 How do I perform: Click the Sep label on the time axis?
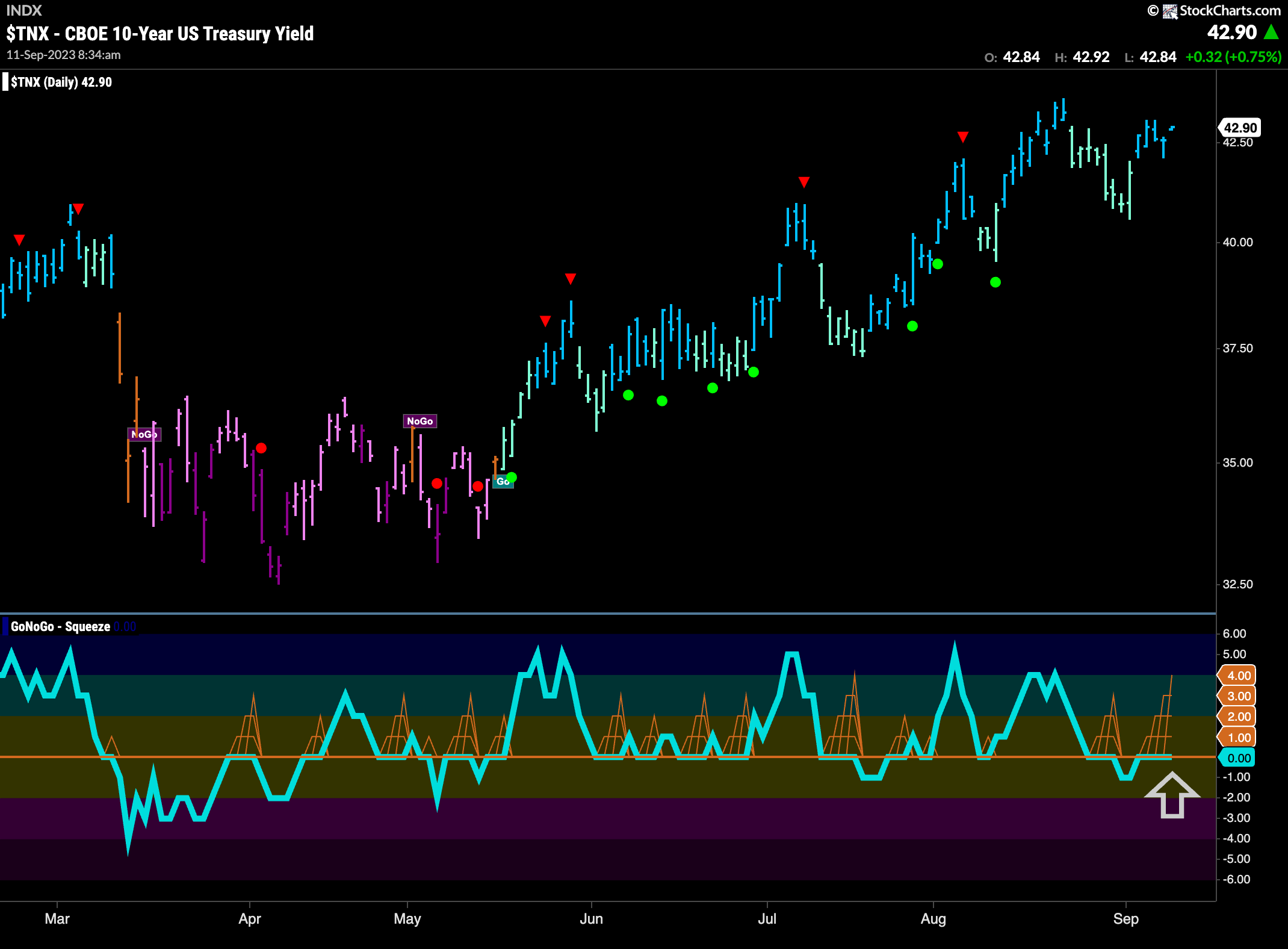[1126, 919]
